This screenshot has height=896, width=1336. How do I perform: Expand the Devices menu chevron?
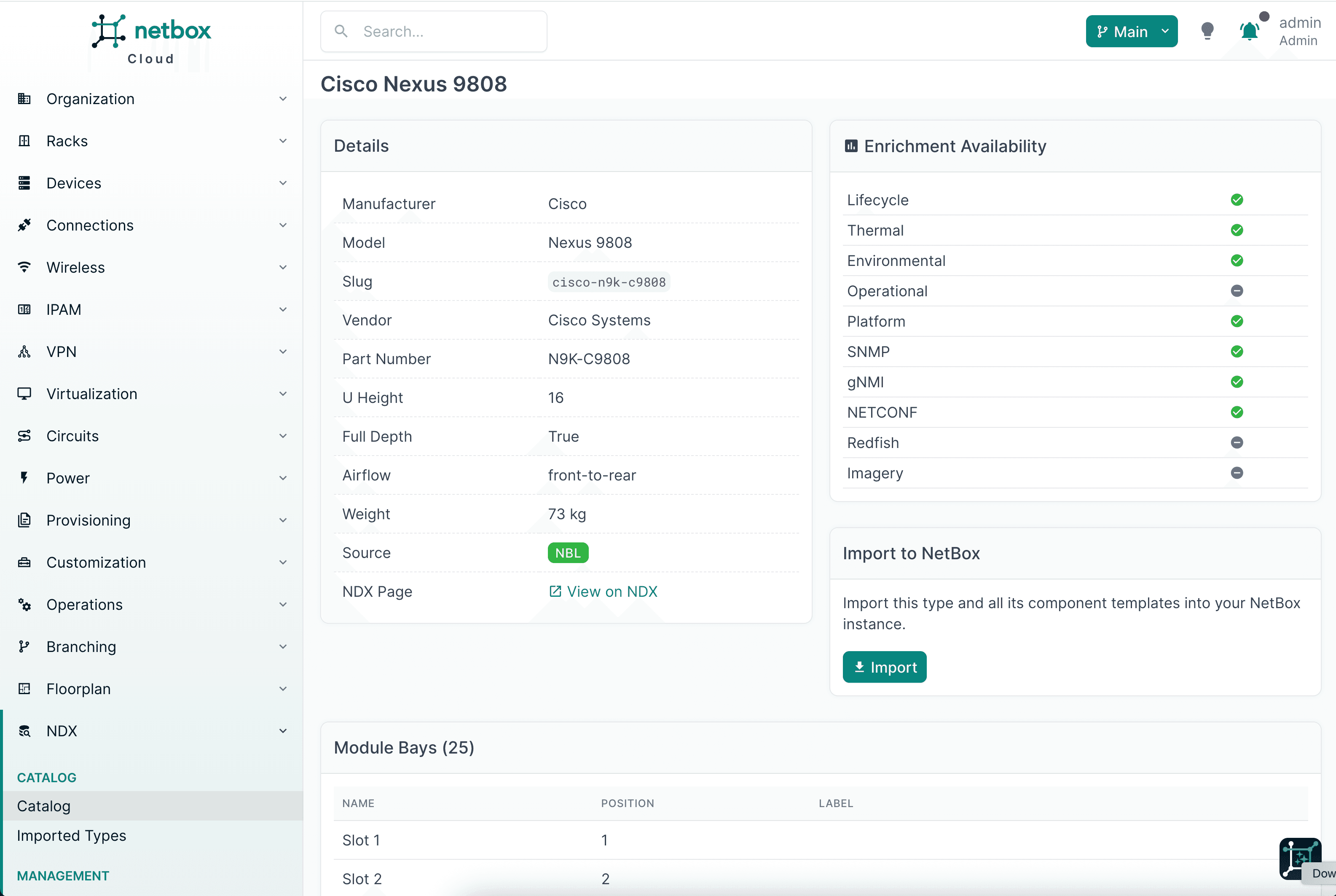click(283, 183)
